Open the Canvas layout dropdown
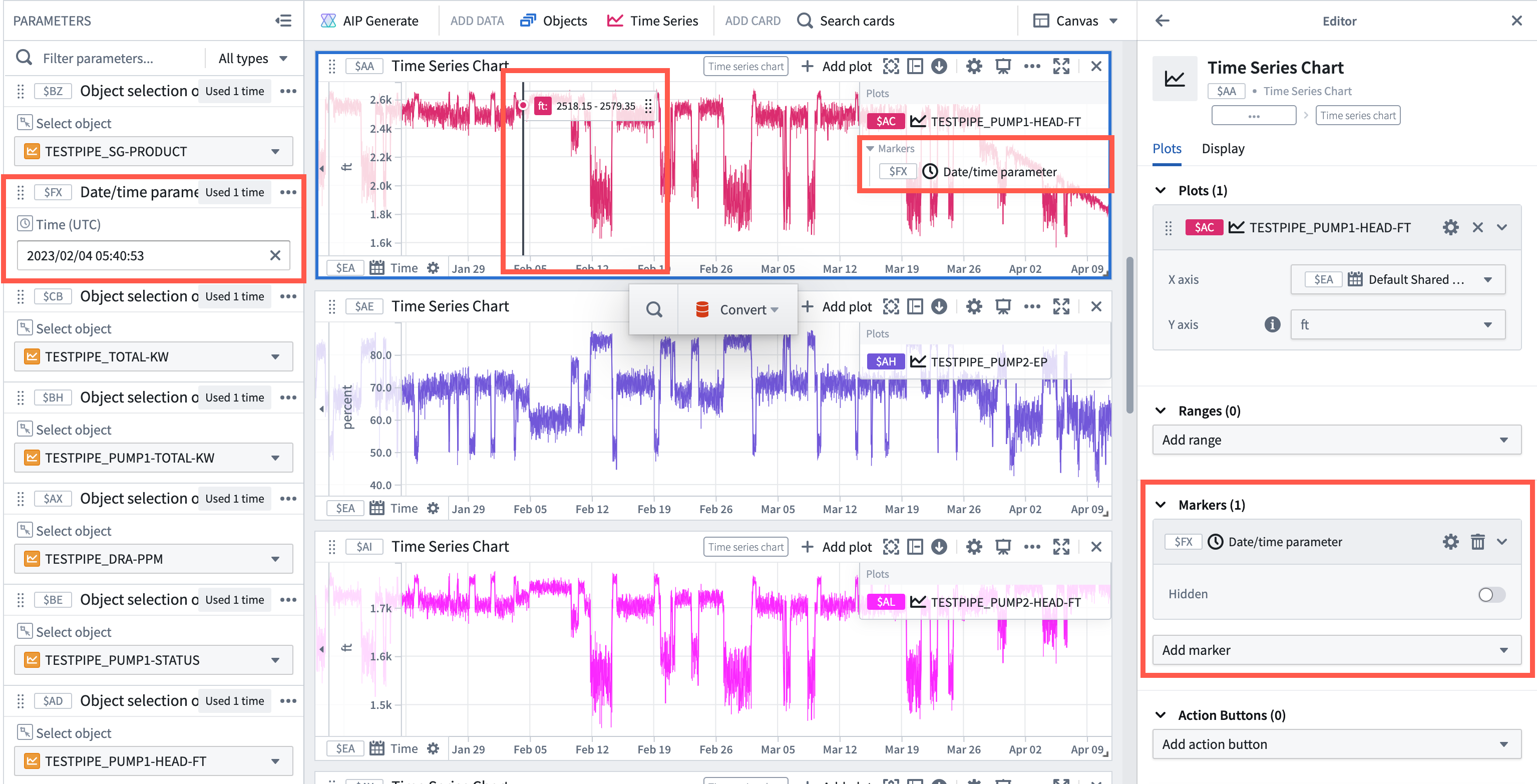1537x784 pixels. 1075,21
